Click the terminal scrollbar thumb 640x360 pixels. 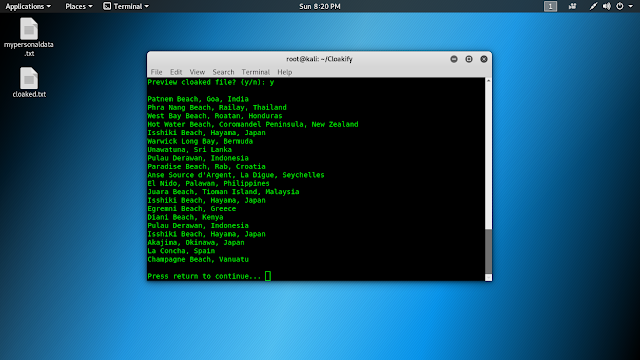488,251
